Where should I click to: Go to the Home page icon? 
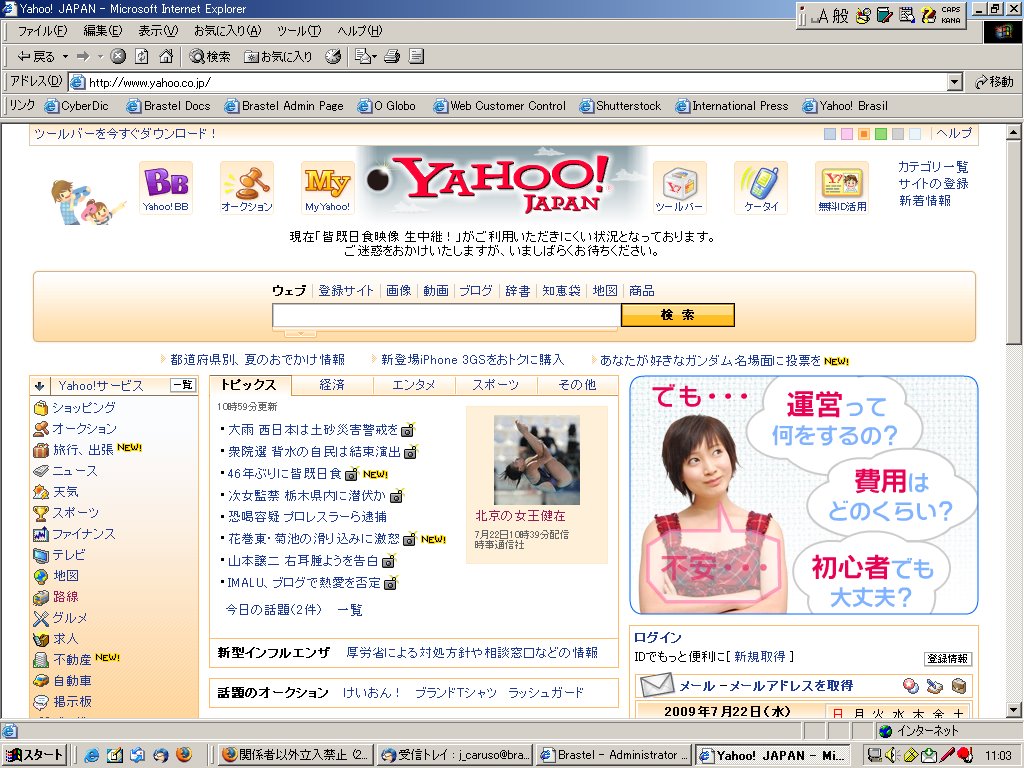point(167,57)
